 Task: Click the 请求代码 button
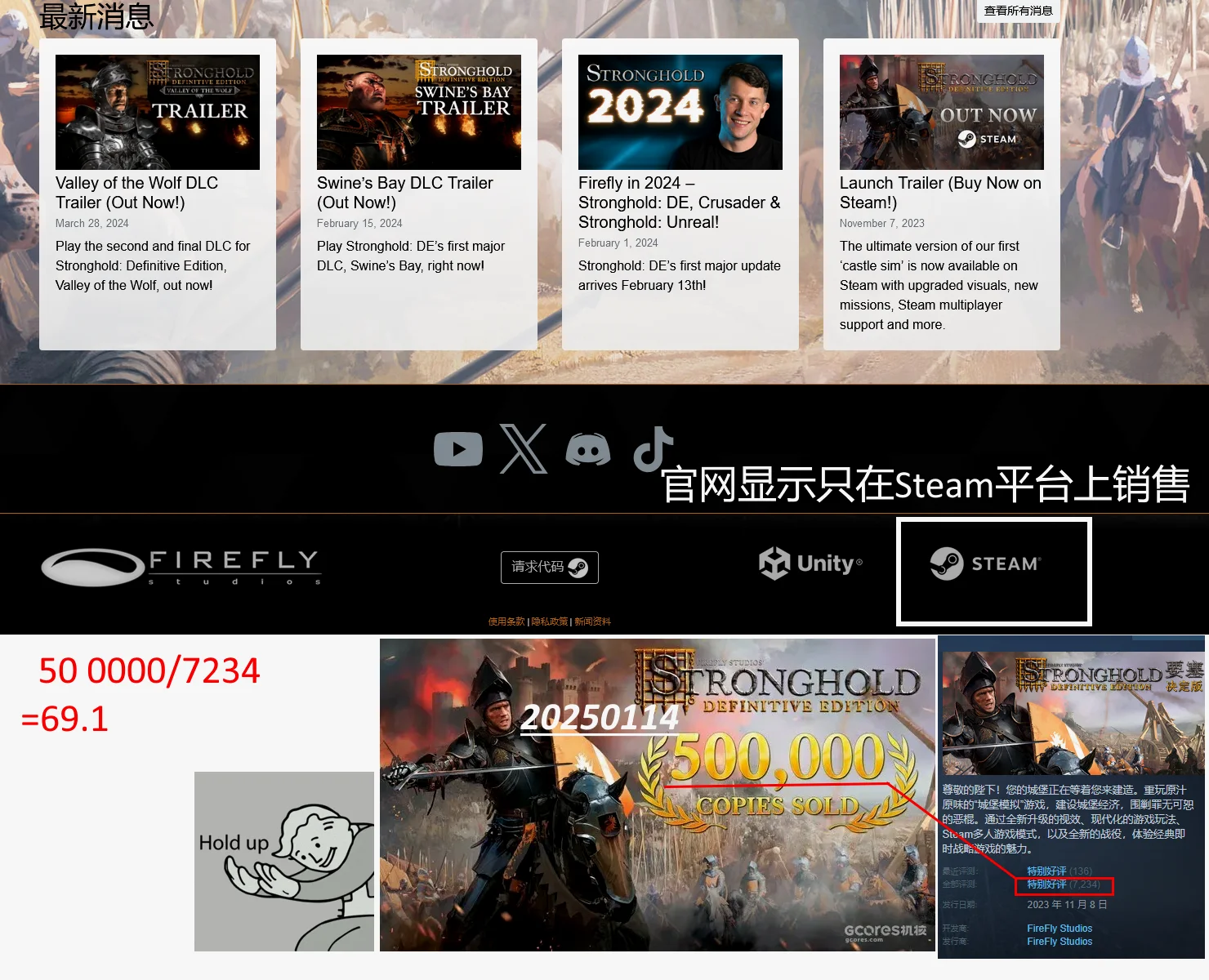point(549,568)
